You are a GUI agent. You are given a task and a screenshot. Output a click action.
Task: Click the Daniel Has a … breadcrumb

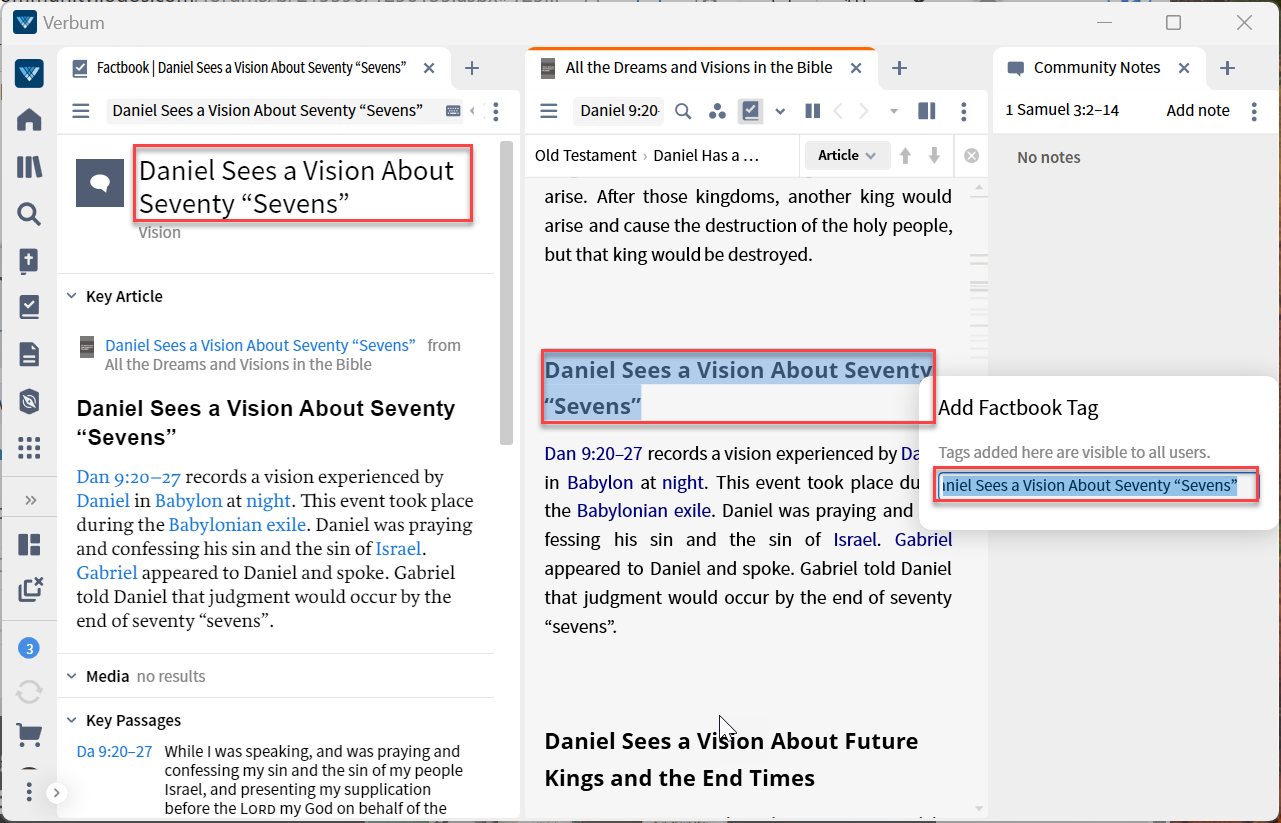706,155
